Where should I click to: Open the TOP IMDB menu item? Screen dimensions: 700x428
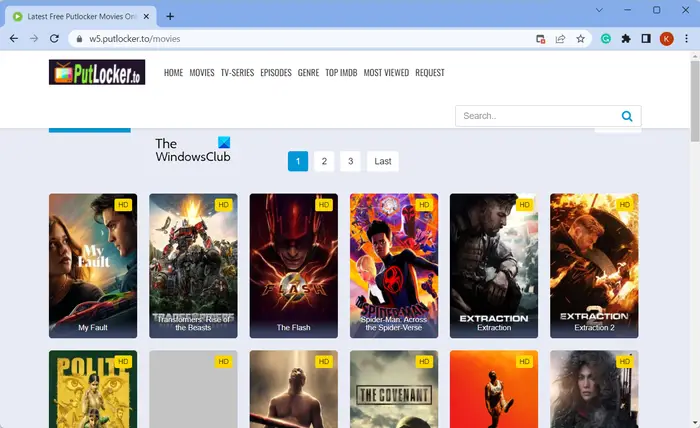(342, 72)
